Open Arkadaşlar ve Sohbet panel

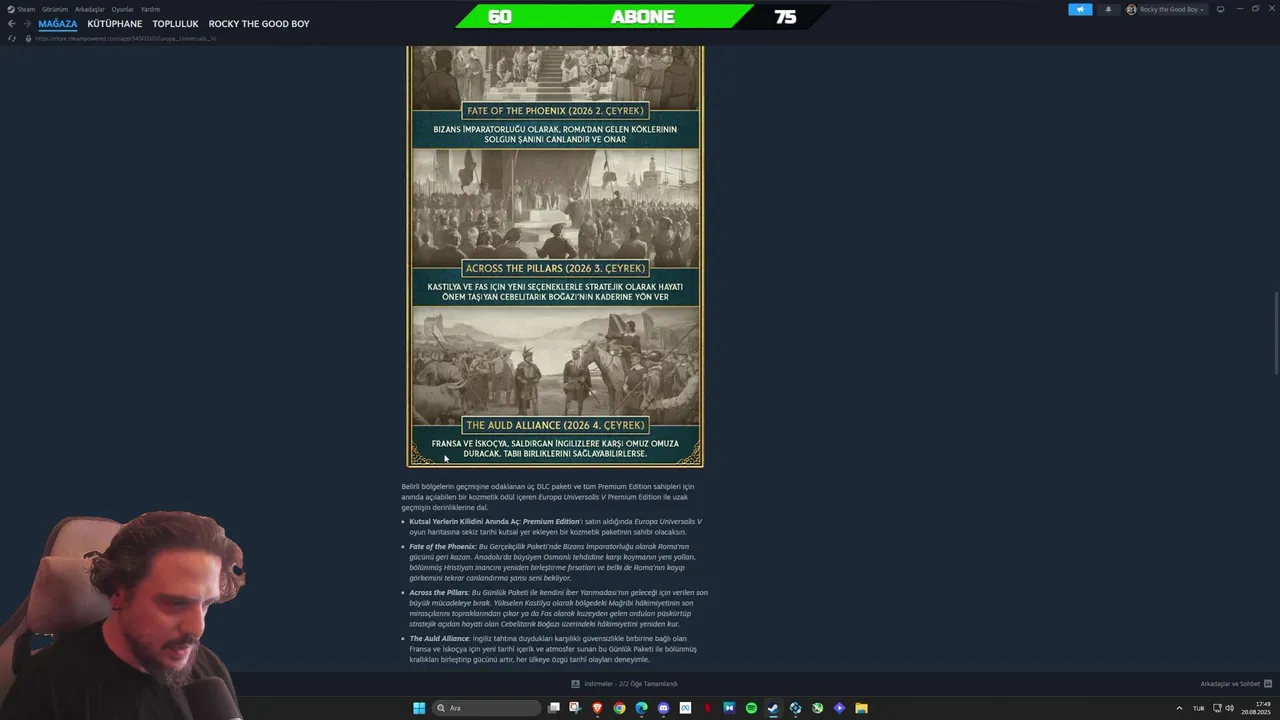(x=1230, y=684)
